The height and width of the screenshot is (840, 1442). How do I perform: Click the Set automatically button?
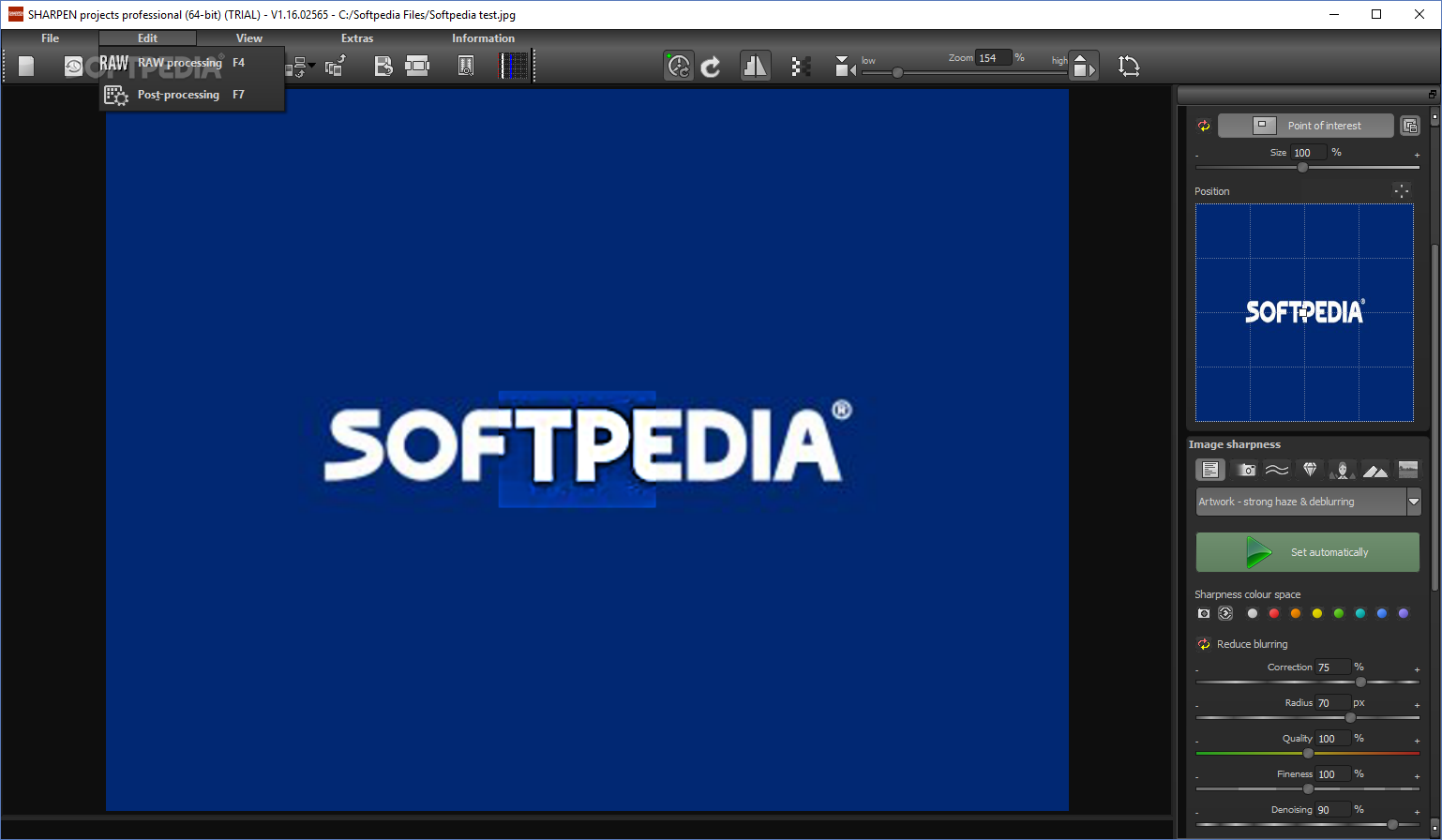pos(1308,552)
